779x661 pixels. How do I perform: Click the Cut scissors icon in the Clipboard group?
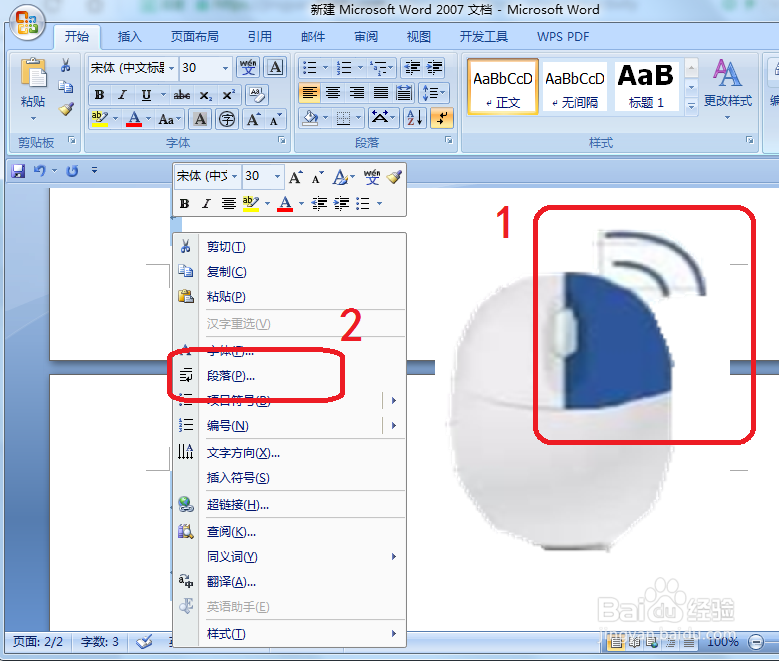(x=66, y=65)
